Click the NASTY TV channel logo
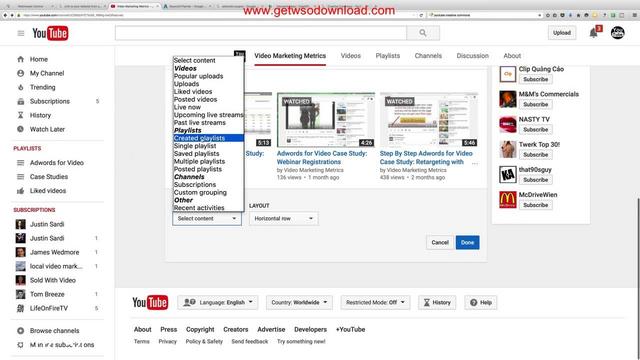Image resolution: width=640 pixels, height=360 pixels. click(507, 124)
